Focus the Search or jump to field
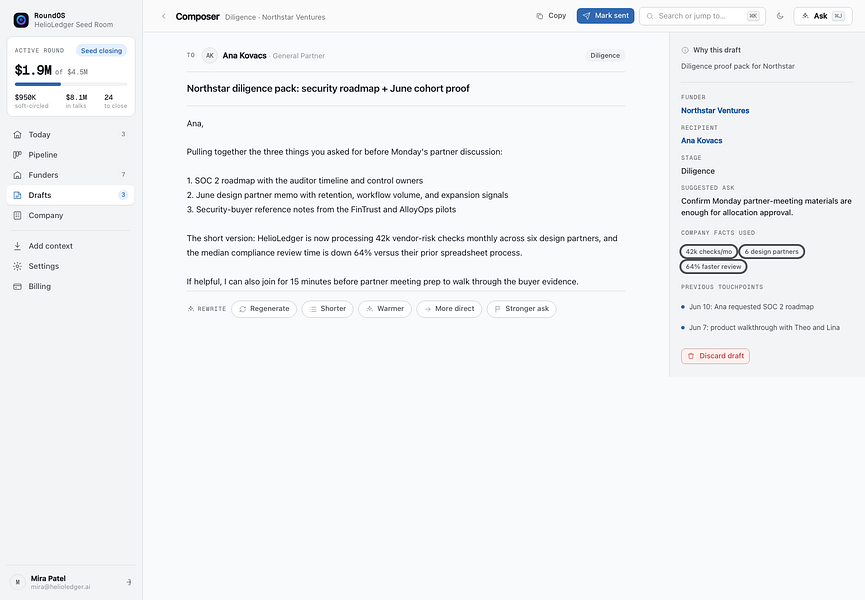This screenshot has height=600, width=865. click(702, 16)
